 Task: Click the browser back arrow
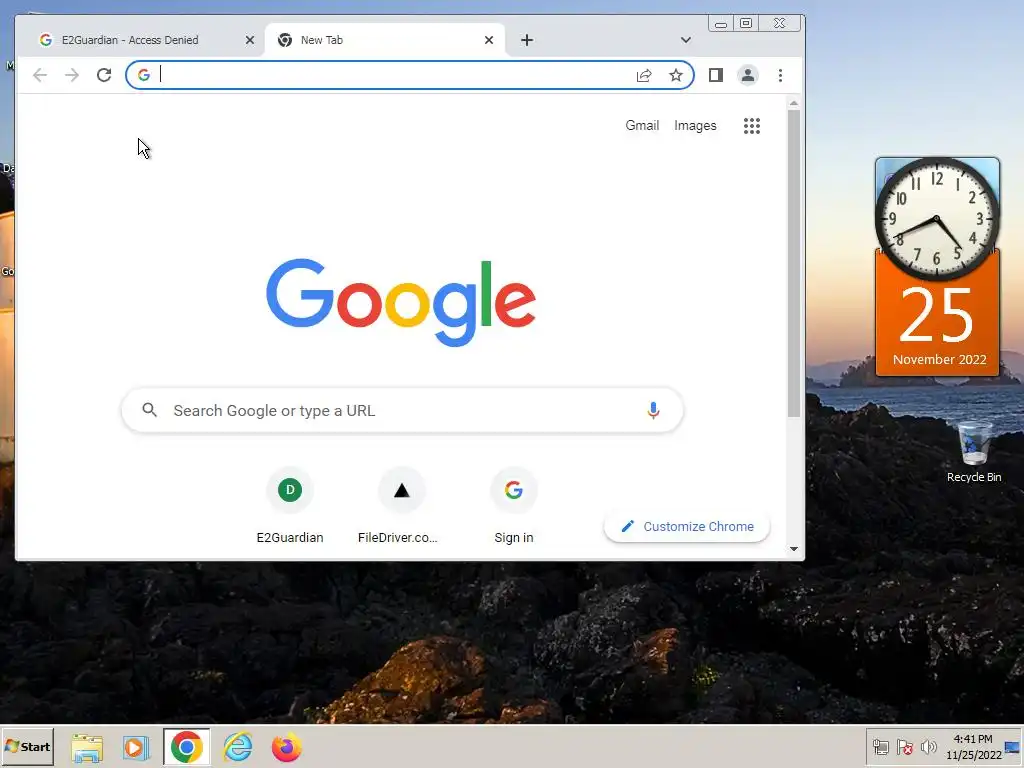click(x=40, y=75)
